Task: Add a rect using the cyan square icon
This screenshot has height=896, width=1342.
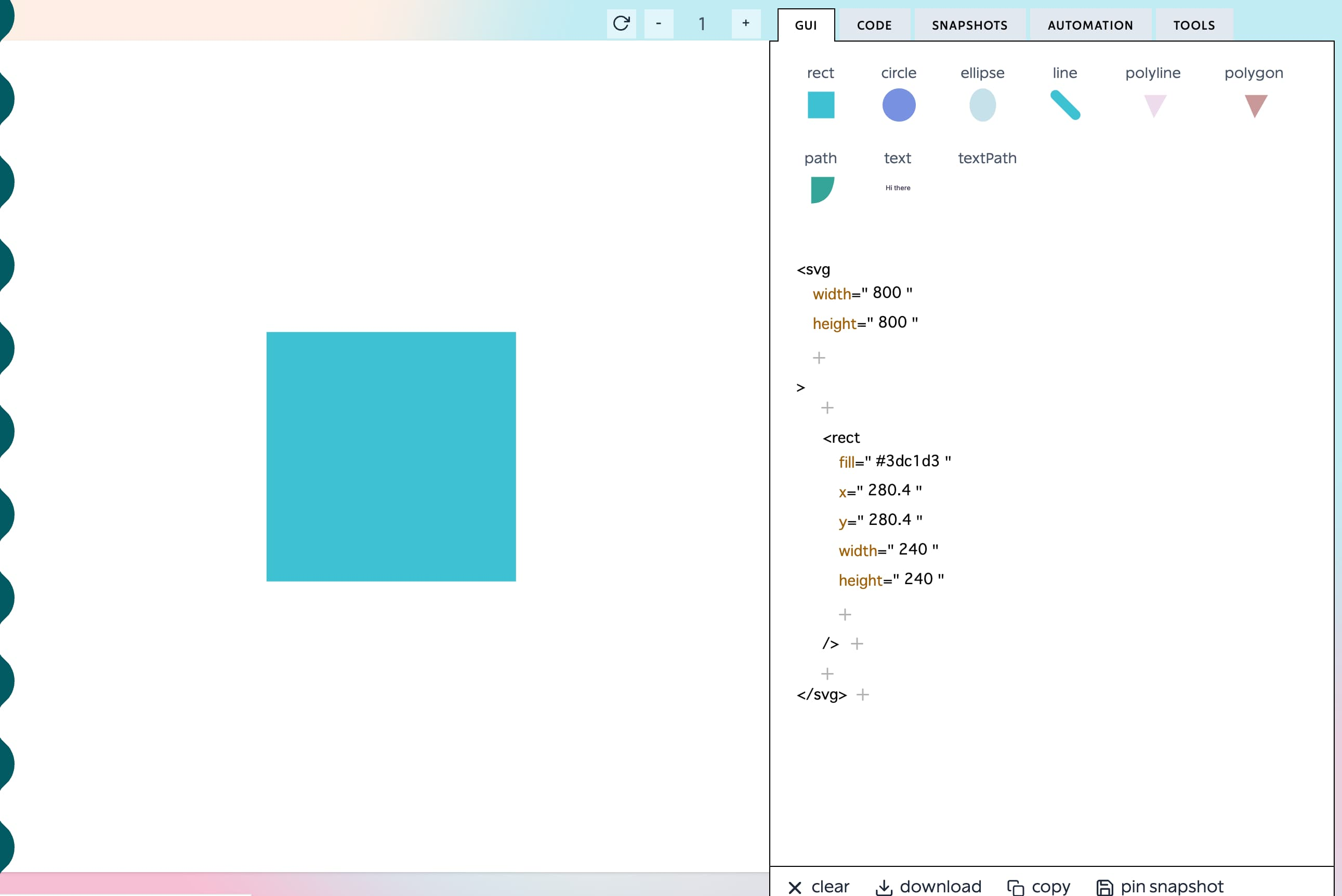Action: (x=820, y=105)
